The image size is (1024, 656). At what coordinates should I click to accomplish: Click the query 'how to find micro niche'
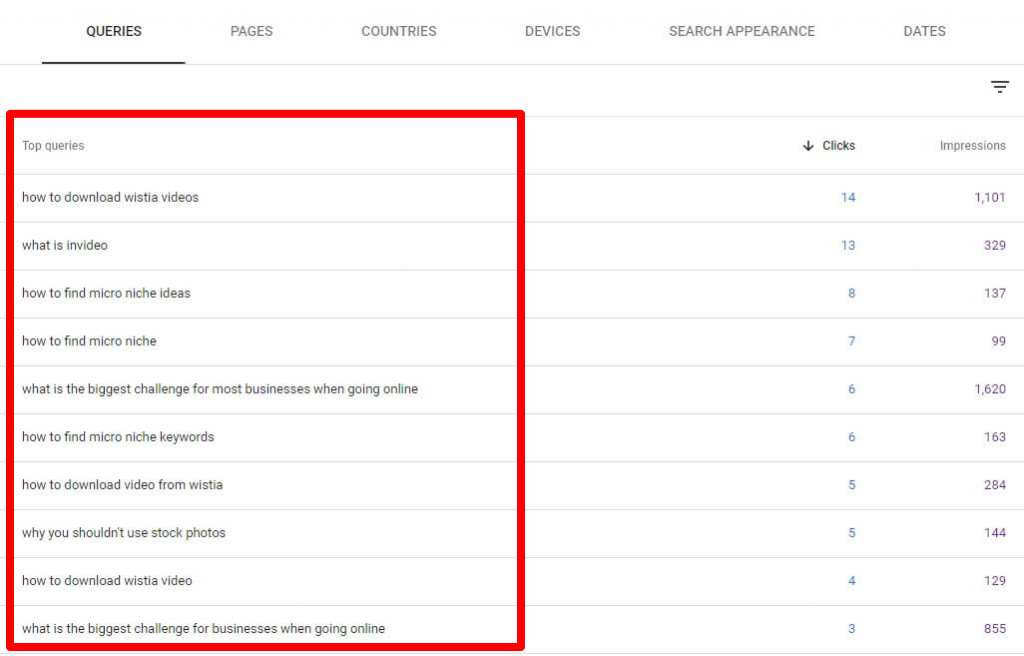89,341
